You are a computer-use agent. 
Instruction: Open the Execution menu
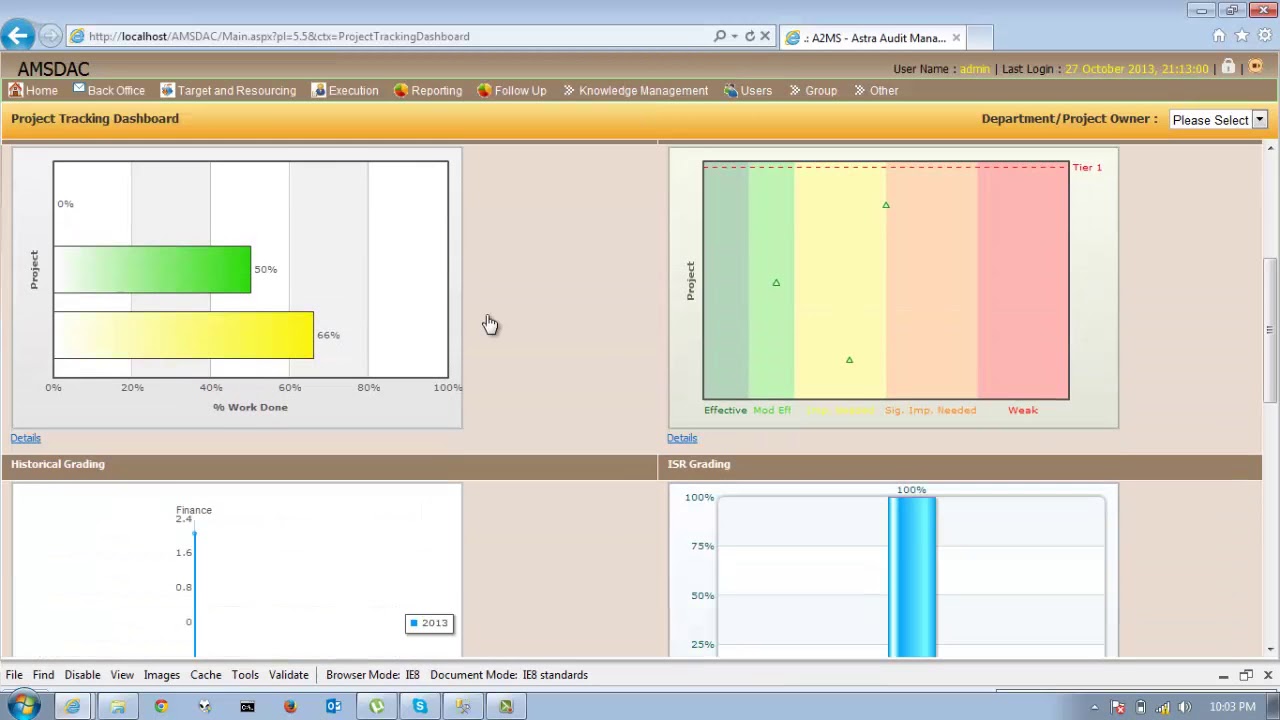pos(345,90)
